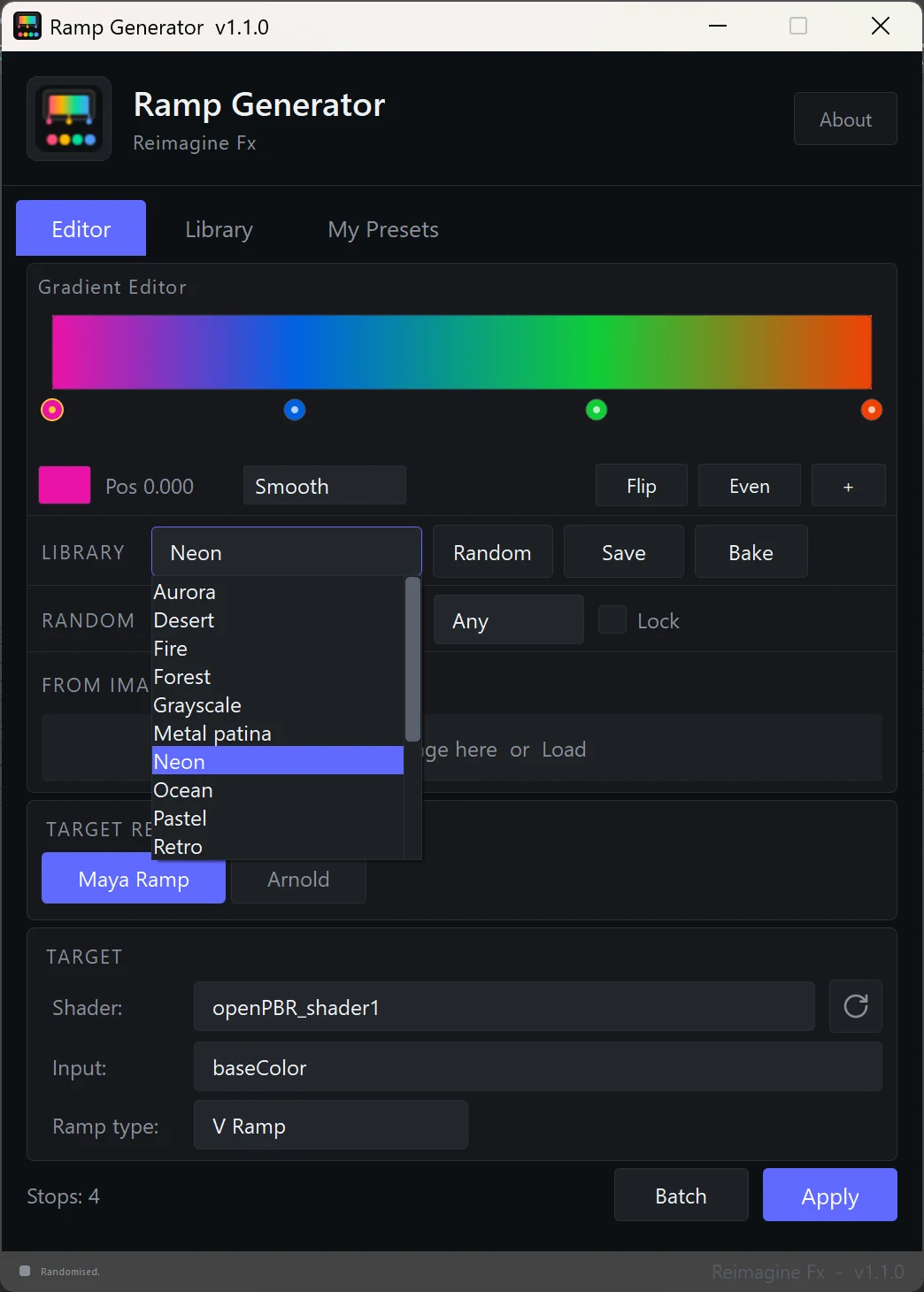Select the blue gradient stop handle

295,410
